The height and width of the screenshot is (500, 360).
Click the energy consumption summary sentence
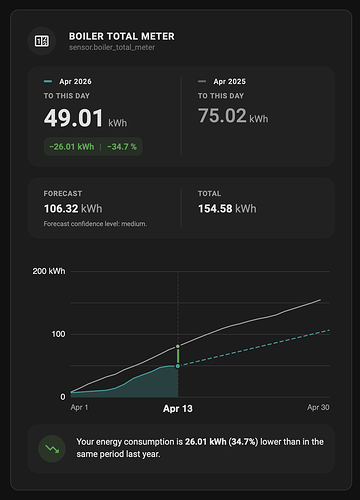pos(200,448)
